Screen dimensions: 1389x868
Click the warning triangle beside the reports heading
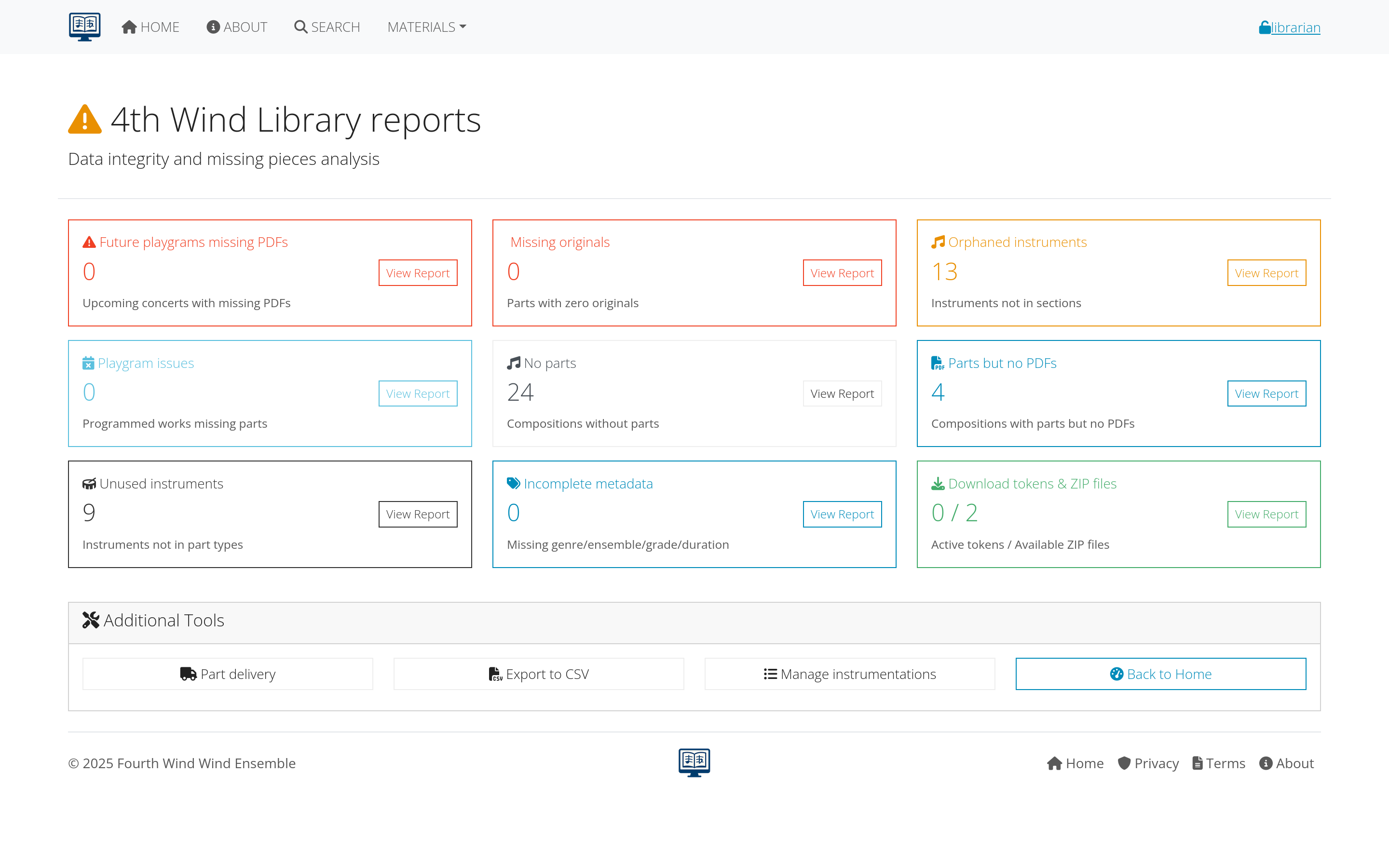coord(84,120)
